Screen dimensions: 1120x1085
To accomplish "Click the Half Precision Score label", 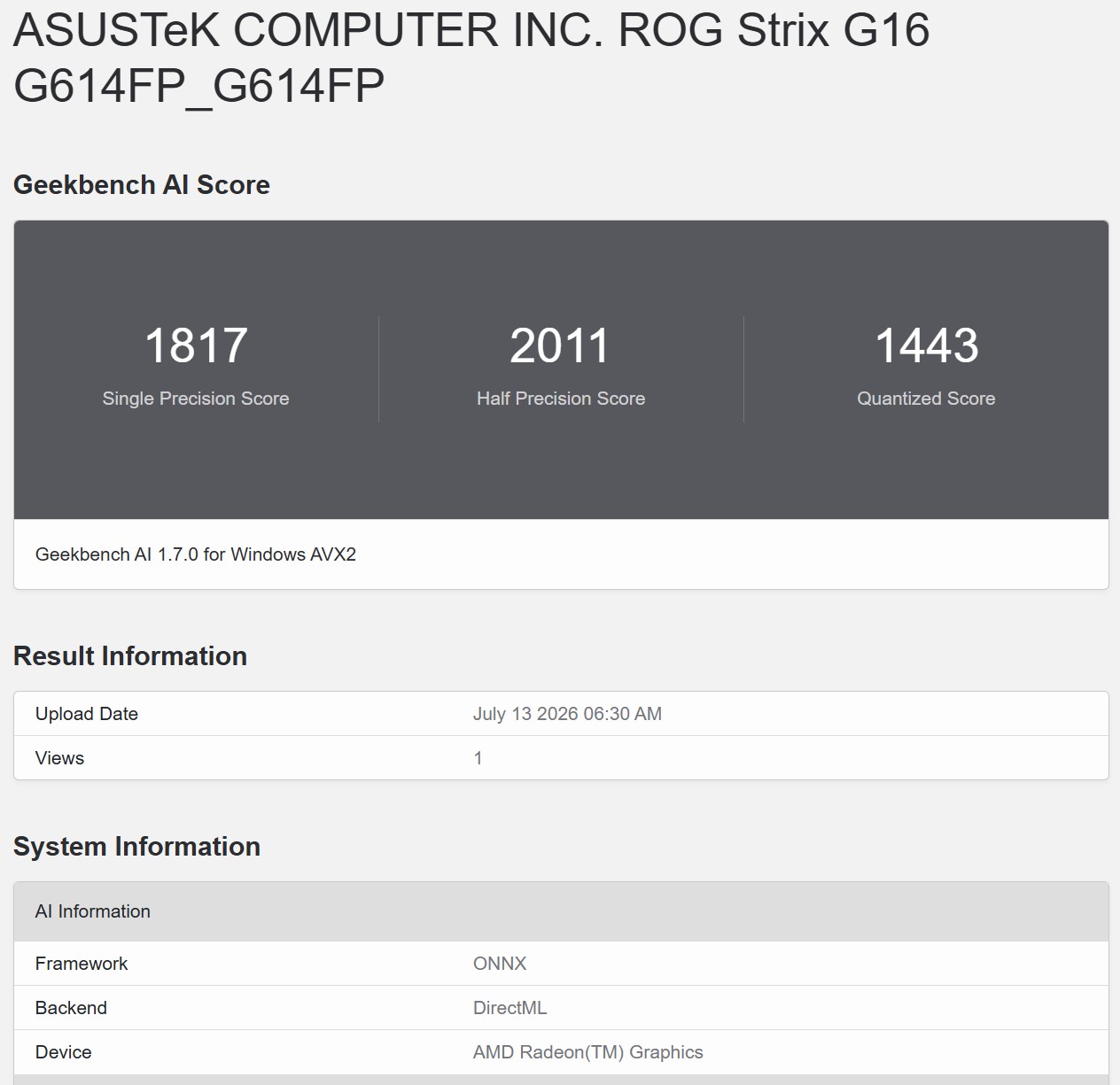I will click(x=561, y=399).
